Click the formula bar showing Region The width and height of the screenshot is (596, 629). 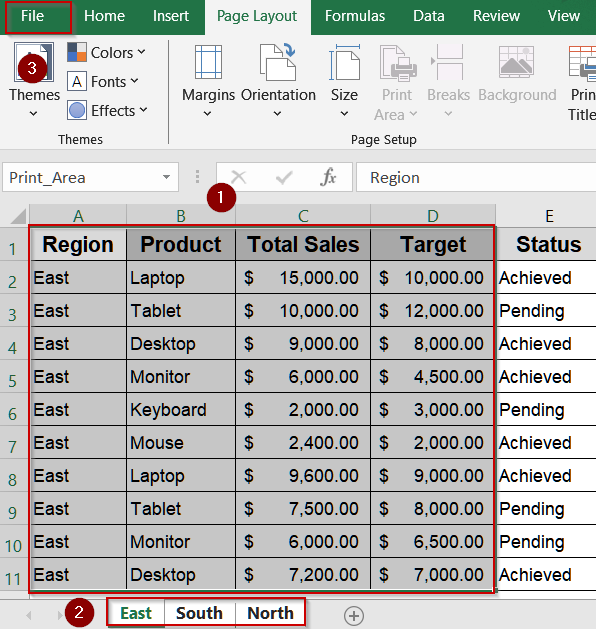(x=476, y=177)
